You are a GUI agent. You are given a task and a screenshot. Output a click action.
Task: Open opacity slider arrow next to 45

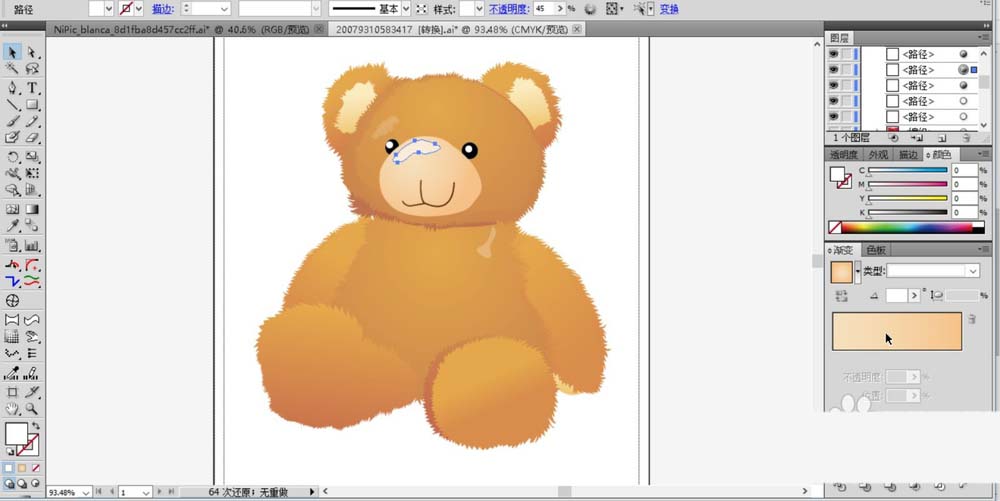561,9
